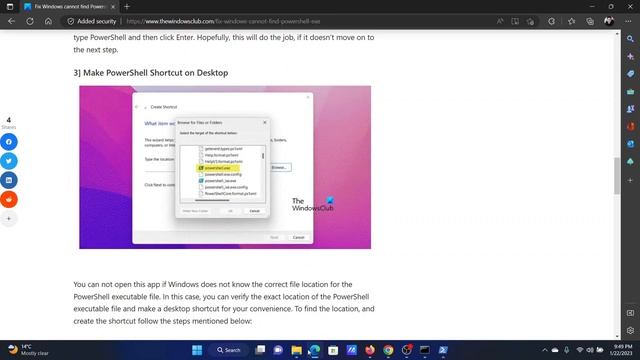The image size is (640, 360).
Task: Enter Immersive Reader via the address bar icon
Action: tap(515, 21)
